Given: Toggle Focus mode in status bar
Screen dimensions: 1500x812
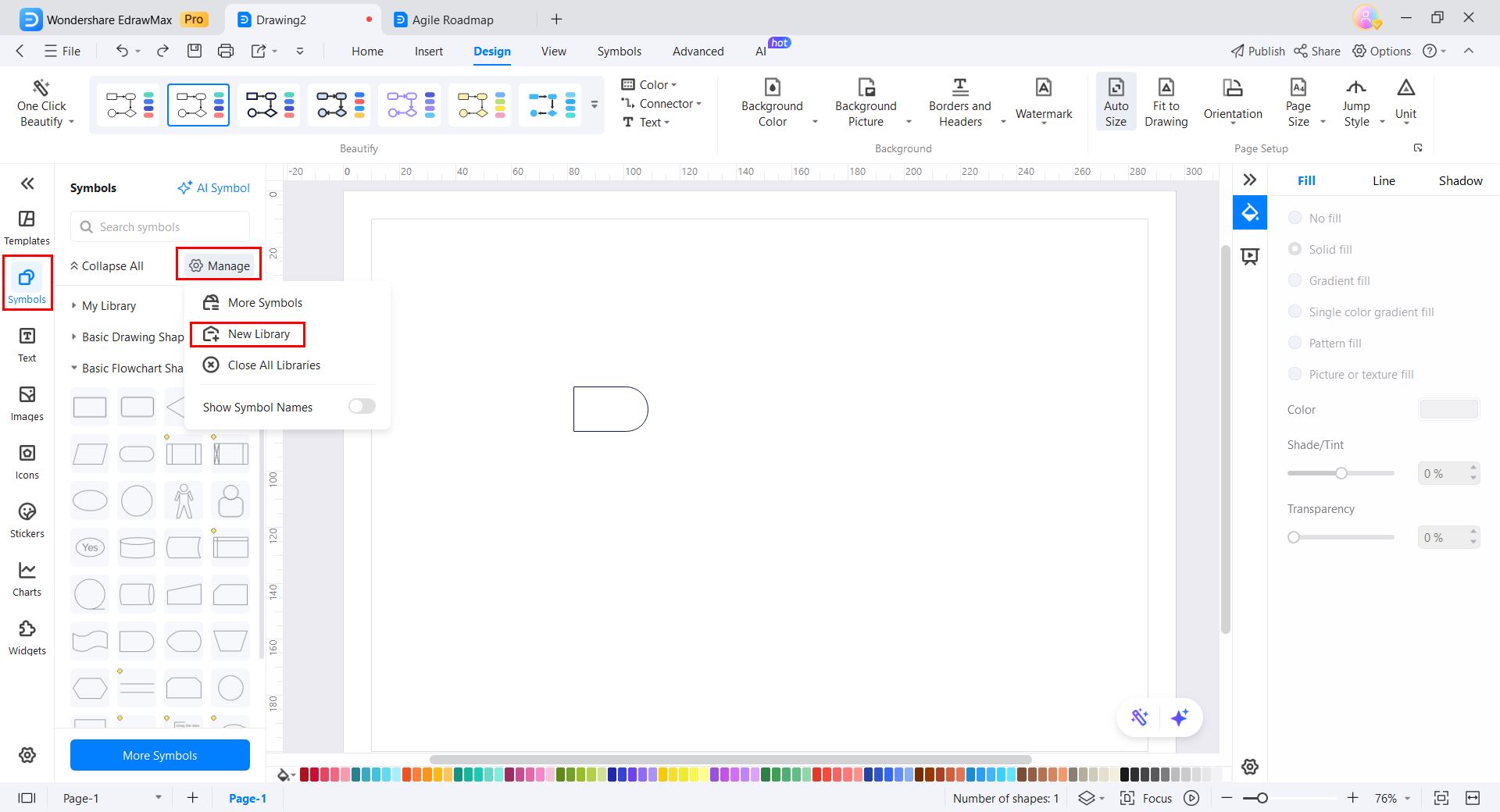Looking at the screenshot, I should (x=1147, y=798).
